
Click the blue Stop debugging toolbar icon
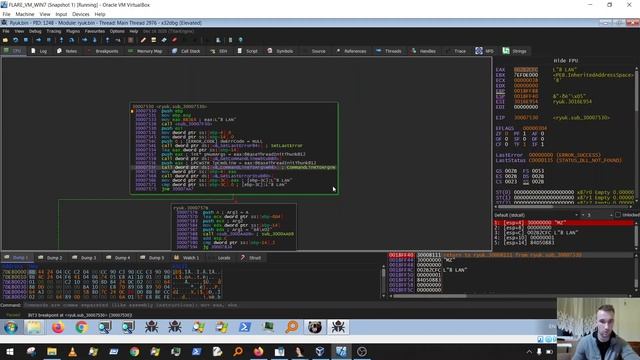pos(26,40)
